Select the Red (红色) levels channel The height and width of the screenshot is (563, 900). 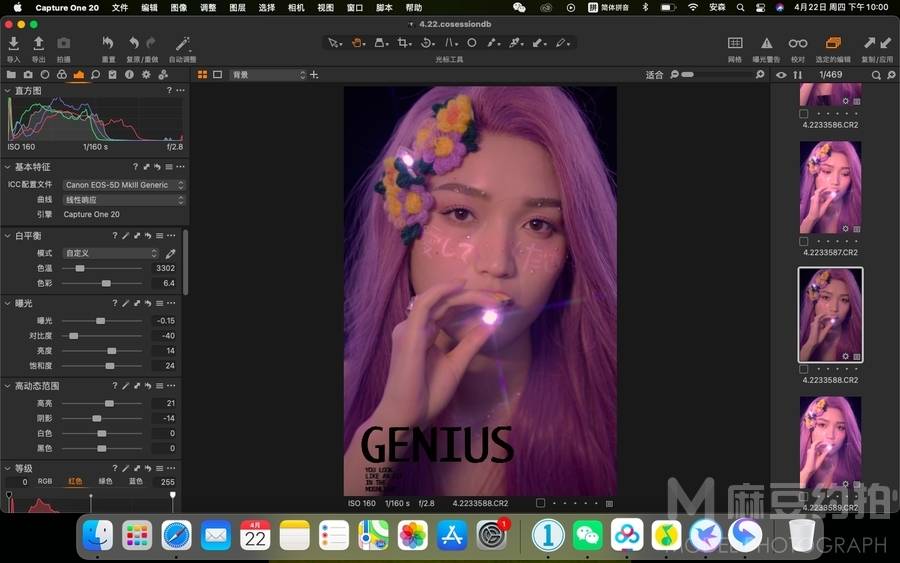75,482
